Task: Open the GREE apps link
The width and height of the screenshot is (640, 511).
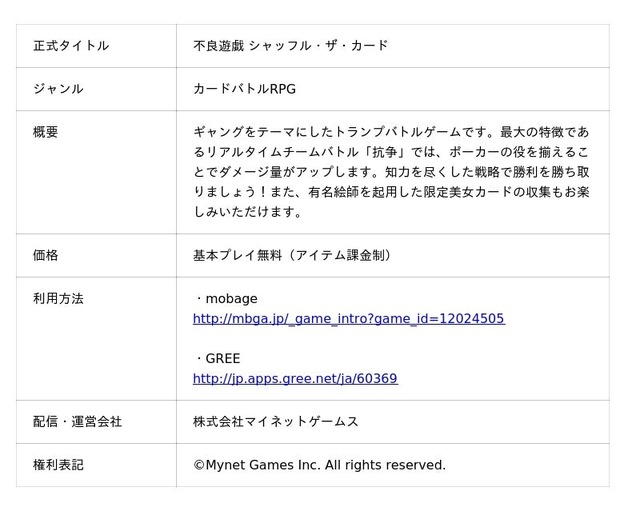Action: pyautogui.click(x=295, y=379)
